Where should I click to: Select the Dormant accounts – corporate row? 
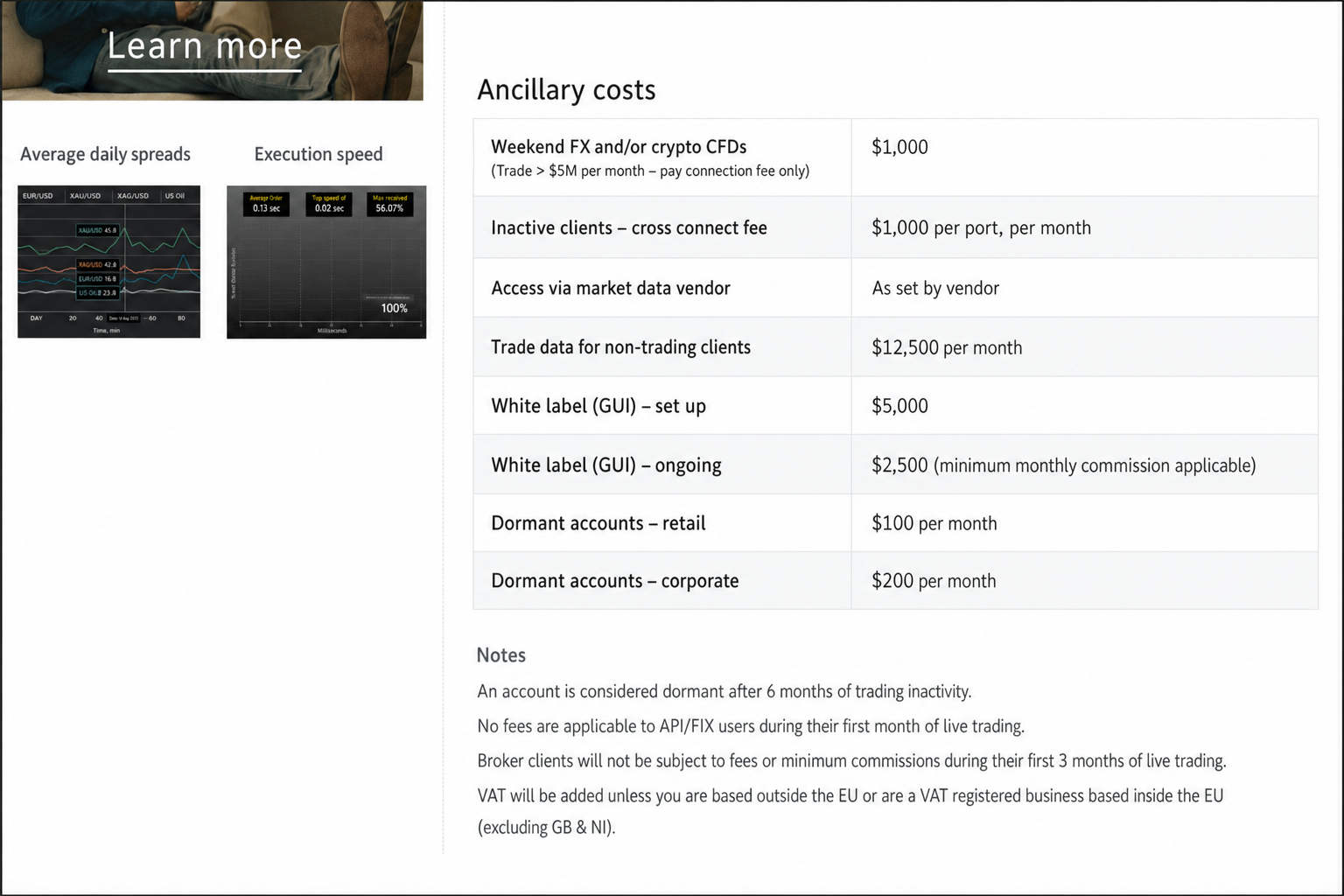895,581
